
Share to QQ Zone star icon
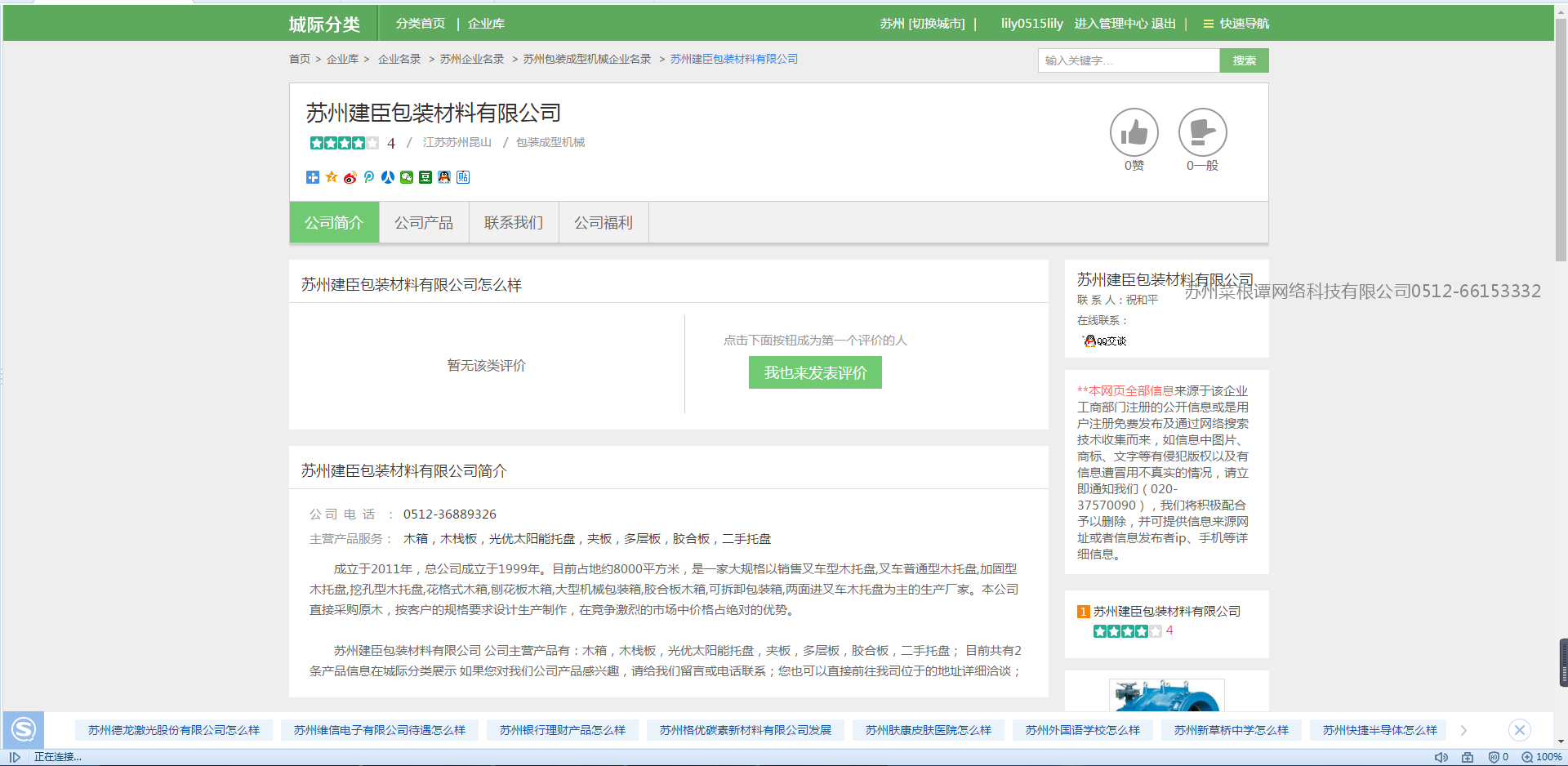[332, 177]
